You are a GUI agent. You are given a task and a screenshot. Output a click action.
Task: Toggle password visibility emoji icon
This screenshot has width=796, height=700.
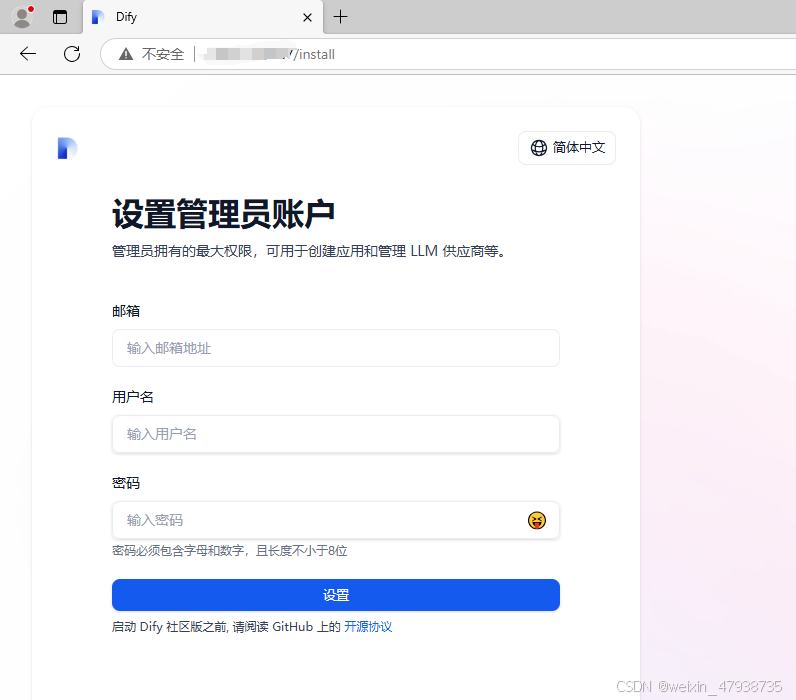tap(537, 520)
